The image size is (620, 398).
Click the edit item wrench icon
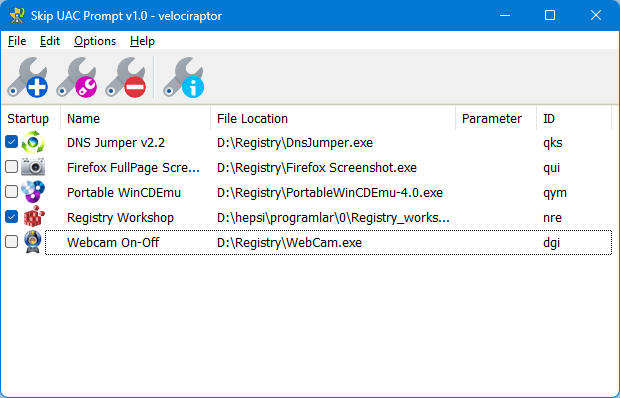pyautogui.click(x=76, y=77)
